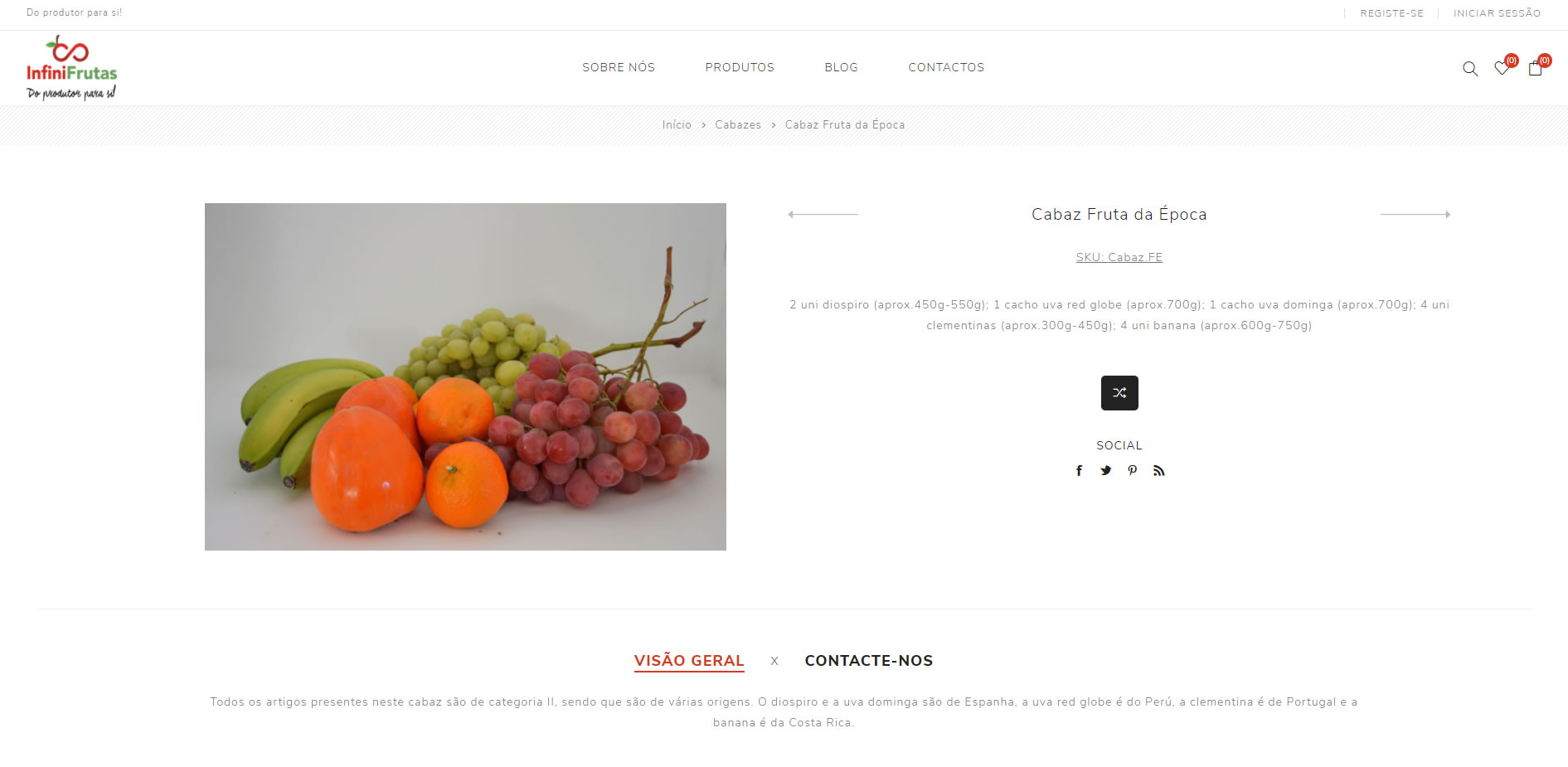Open the Contactos menu item
Screen dimensions: 1568x767
pos(946,67)
